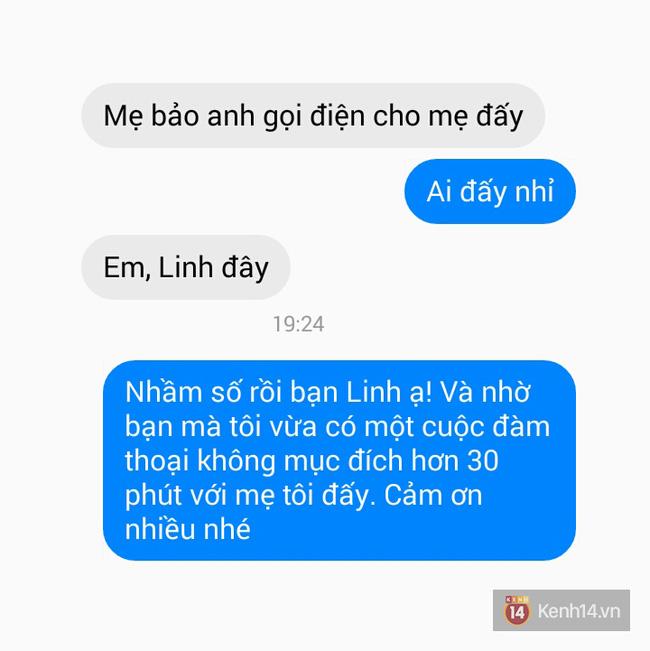
Task: Select the gray 'Em, Linh đây' message
Action: click(186, 267)
